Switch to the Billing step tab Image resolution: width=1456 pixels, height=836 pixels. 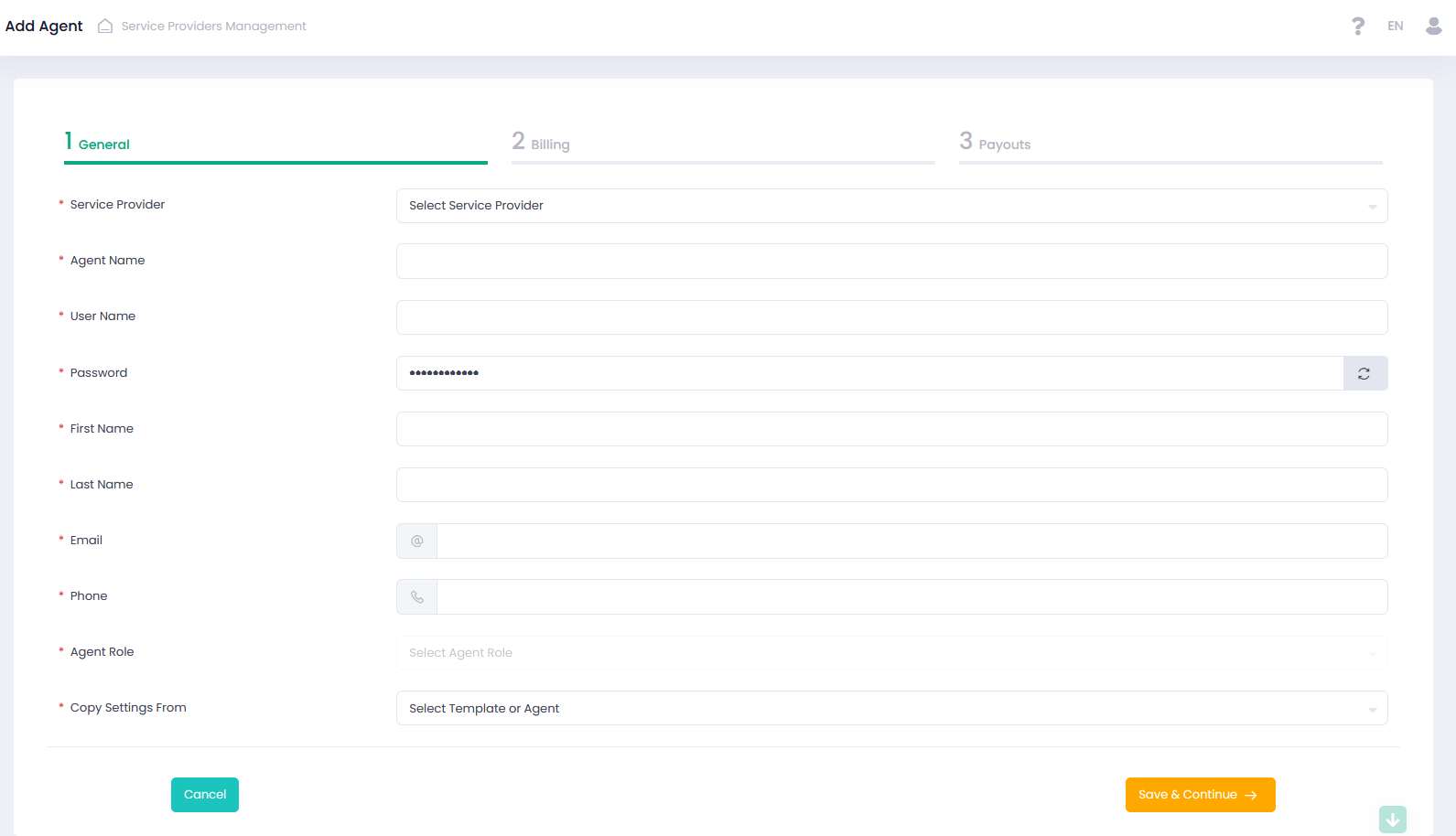[550, 144]
